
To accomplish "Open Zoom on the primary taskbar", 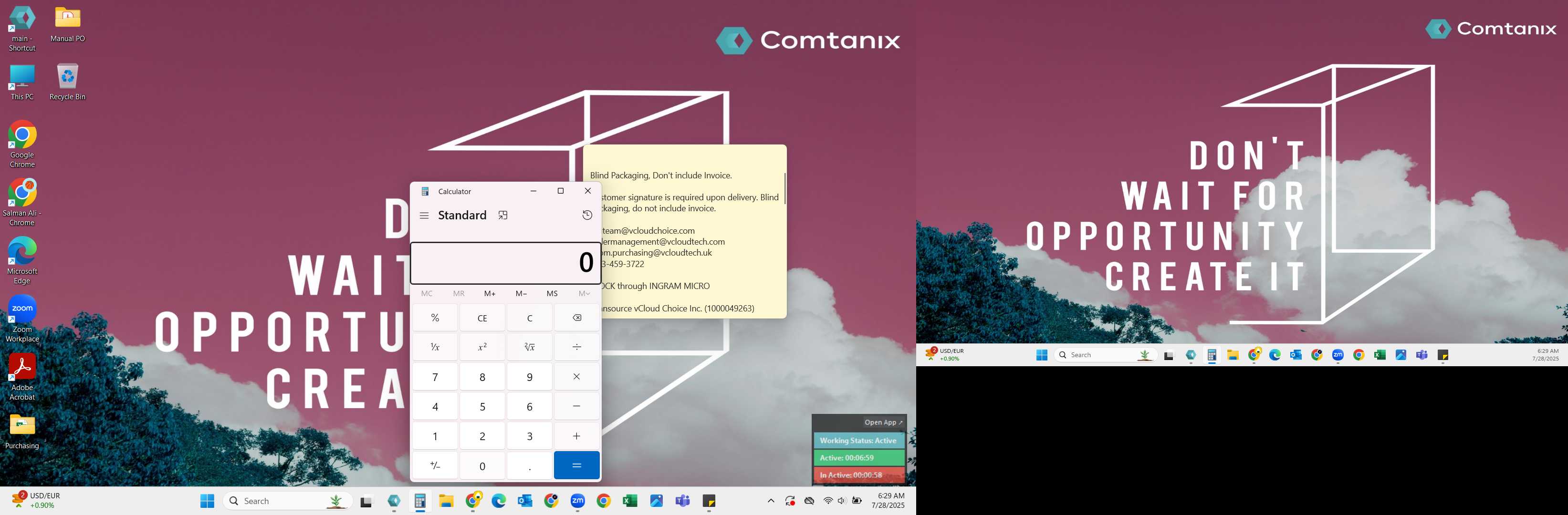I will click(578, 500).
